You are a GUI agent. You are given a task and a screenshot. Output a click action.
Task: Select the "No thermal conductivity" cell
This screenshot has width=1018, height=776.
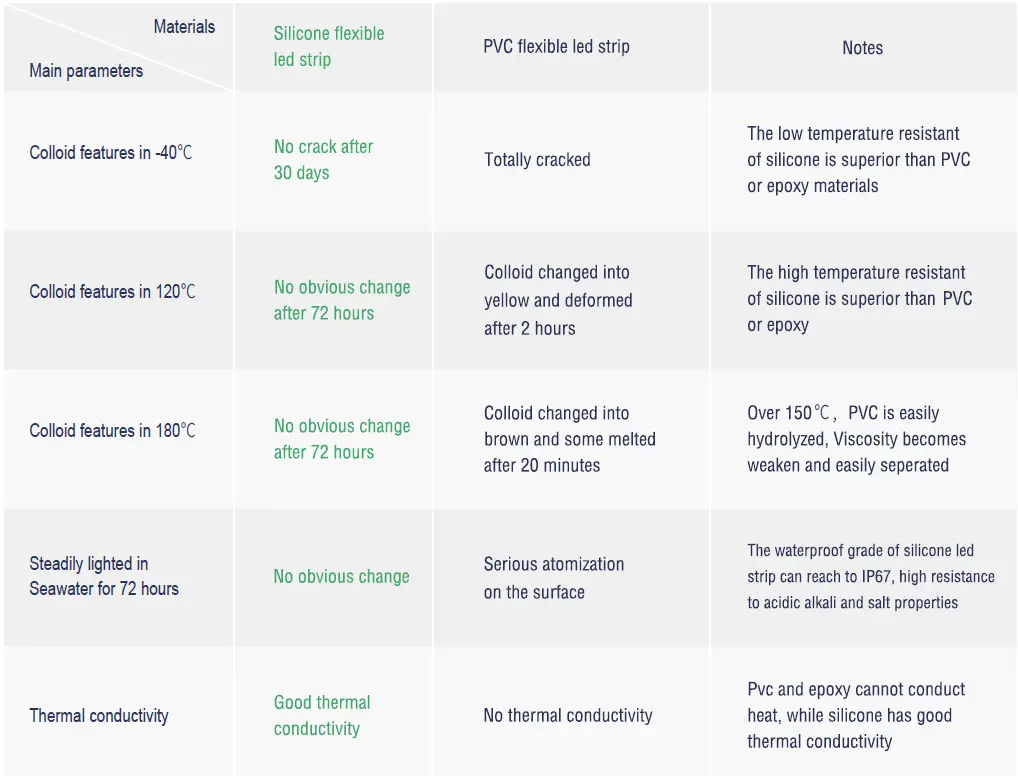click(x=567, y=716)
